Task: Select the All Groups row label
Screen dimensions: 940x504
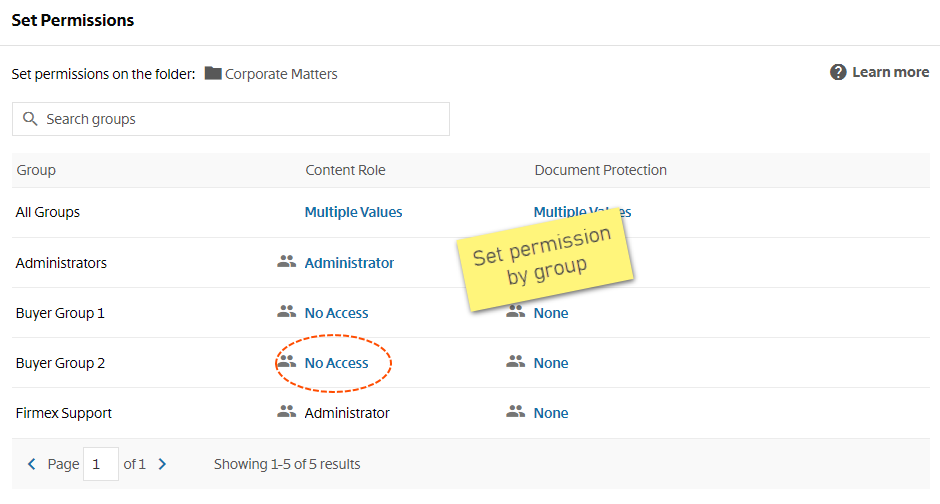Action: click(x=47, y=212)
